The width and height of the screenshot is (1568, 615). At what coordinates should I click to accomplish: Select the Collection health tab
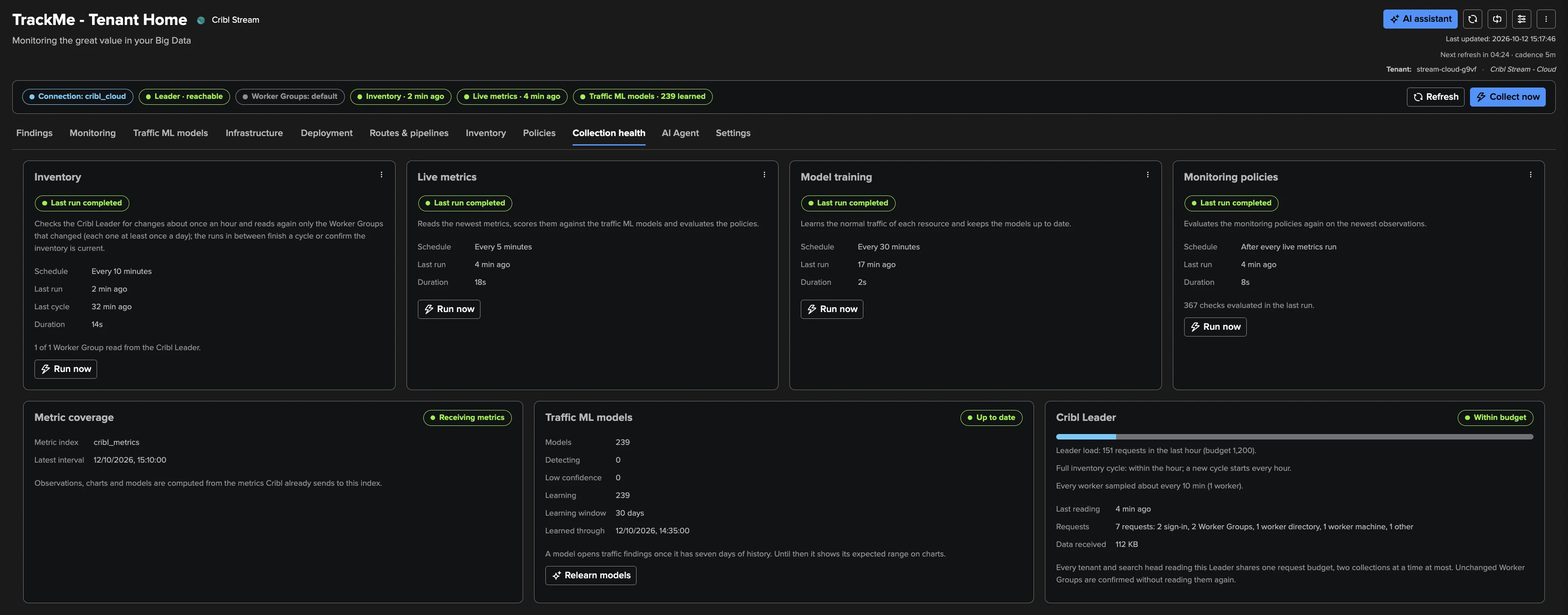click(x=609, y=133)
